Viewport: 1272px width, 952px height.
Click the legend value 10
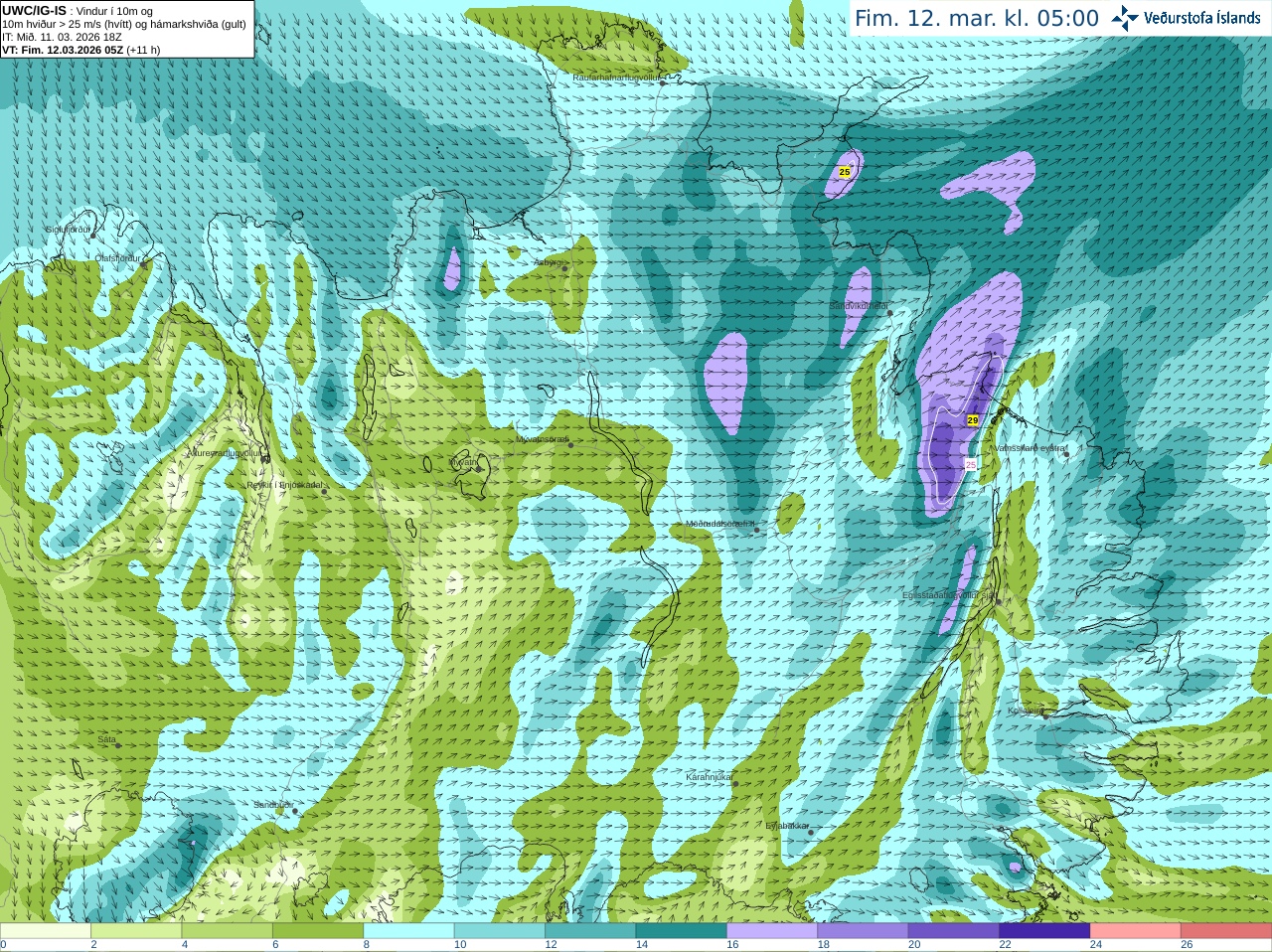460,945
